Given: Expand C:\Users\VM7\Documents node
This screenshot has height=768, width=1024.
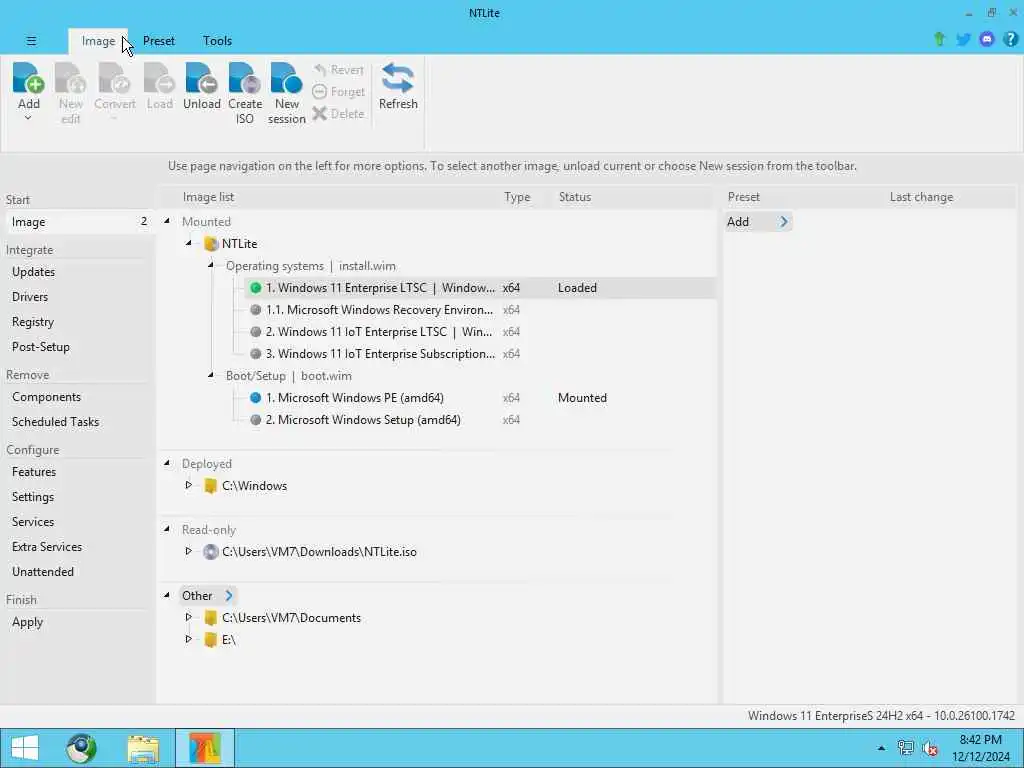Looking at the screenshot, I should [x=189, y=617].
